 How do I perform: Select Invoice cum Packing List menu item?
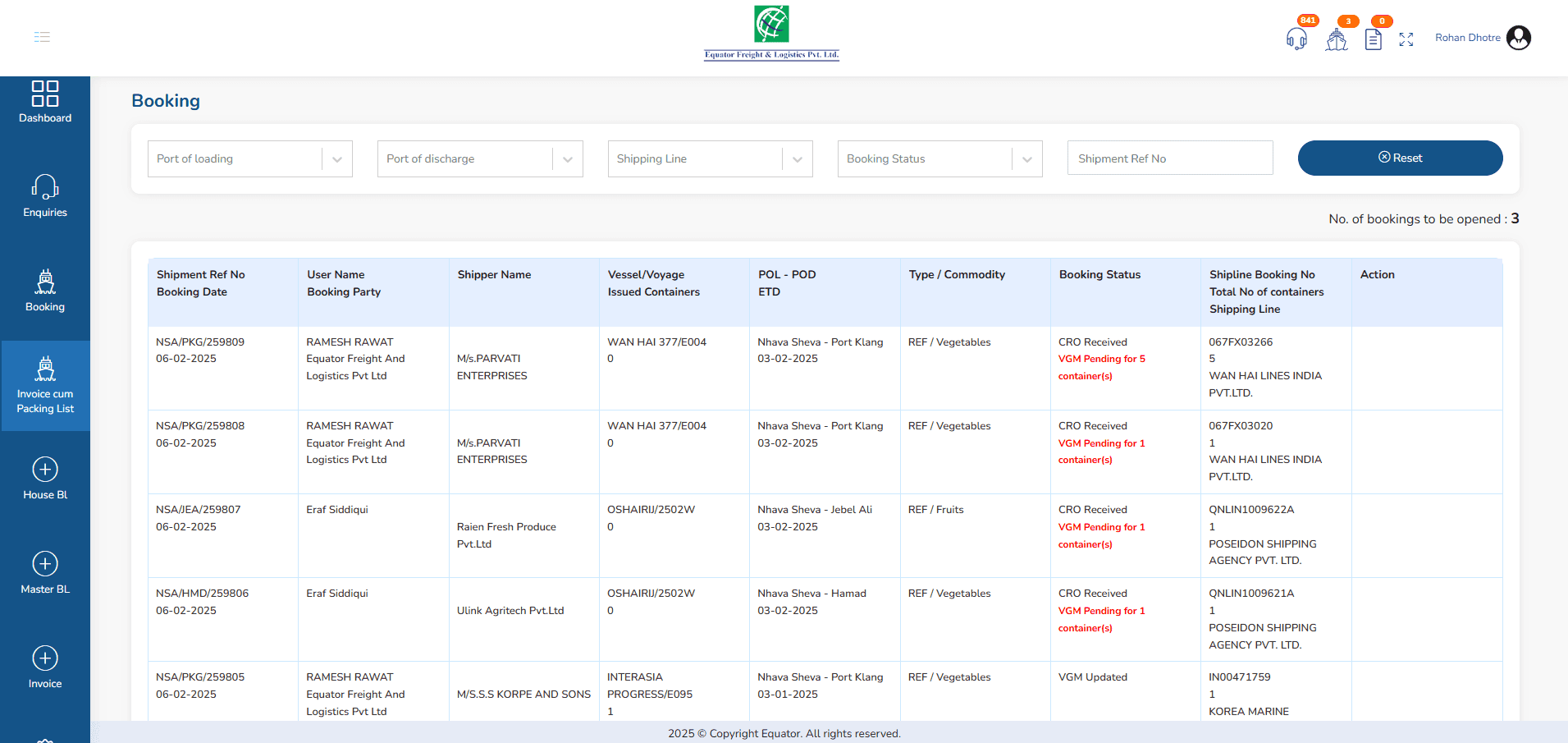point(45,386)
